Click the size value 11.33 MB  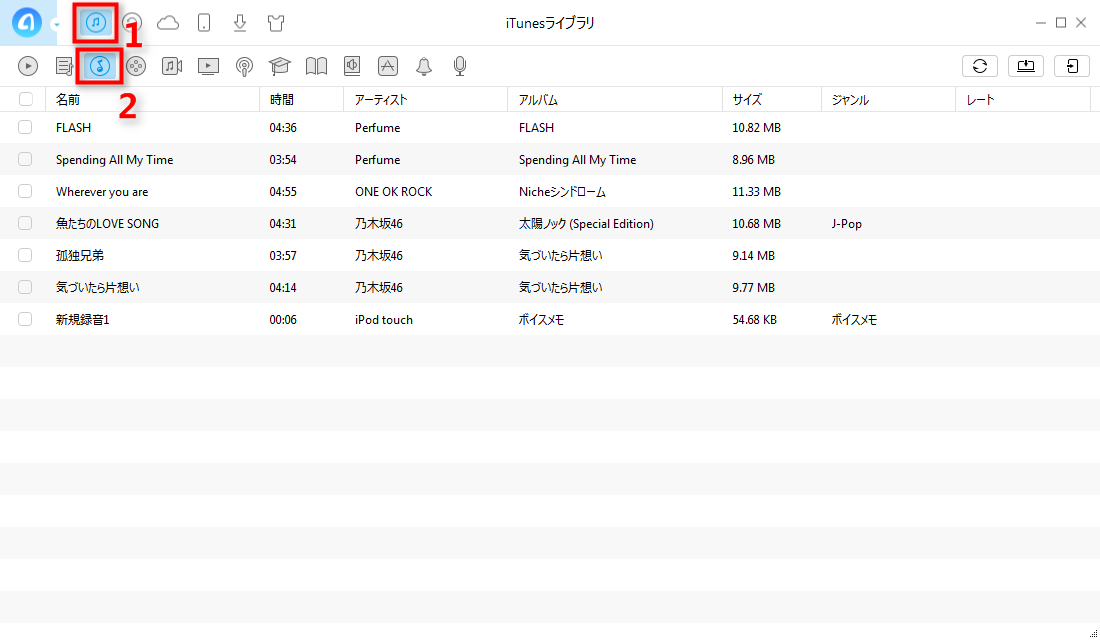coord(756,192)
